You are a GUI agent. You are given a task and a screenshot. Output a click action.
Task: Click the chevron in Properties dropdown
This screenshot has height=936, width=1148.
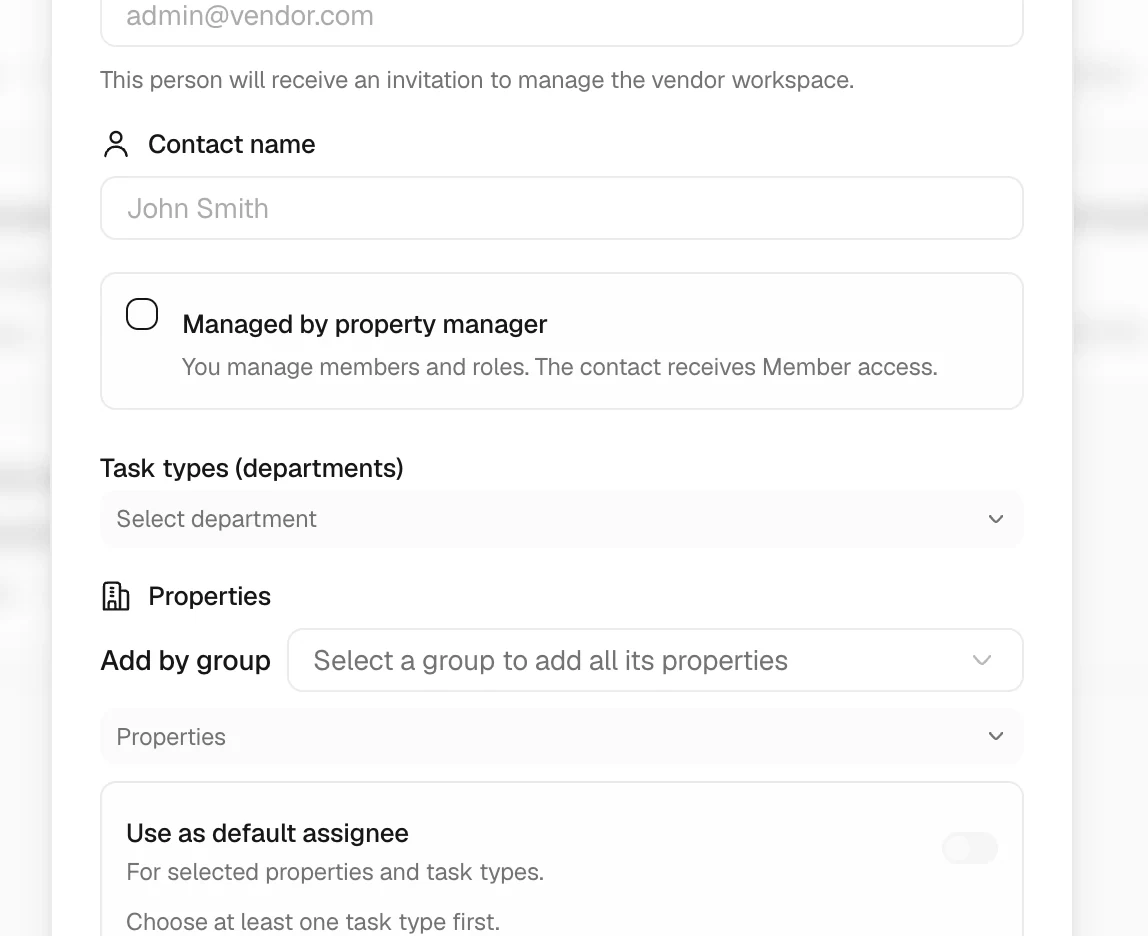coord(996,736)
